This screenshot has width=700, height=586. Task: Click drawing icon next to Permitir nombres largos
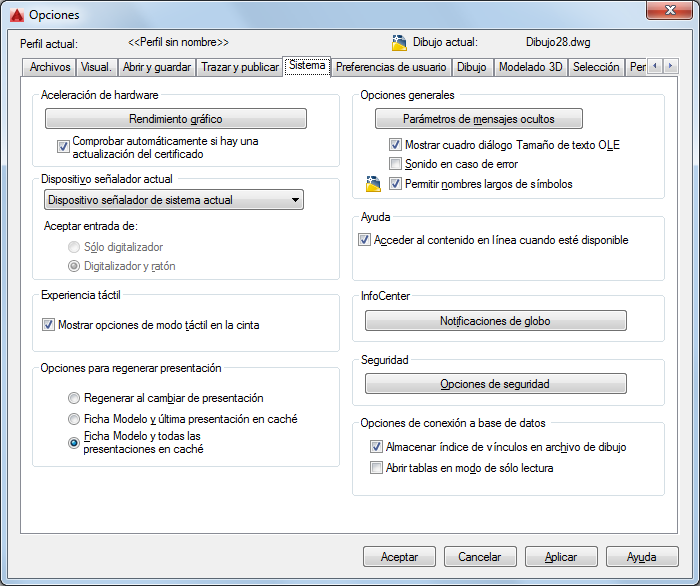373,184
